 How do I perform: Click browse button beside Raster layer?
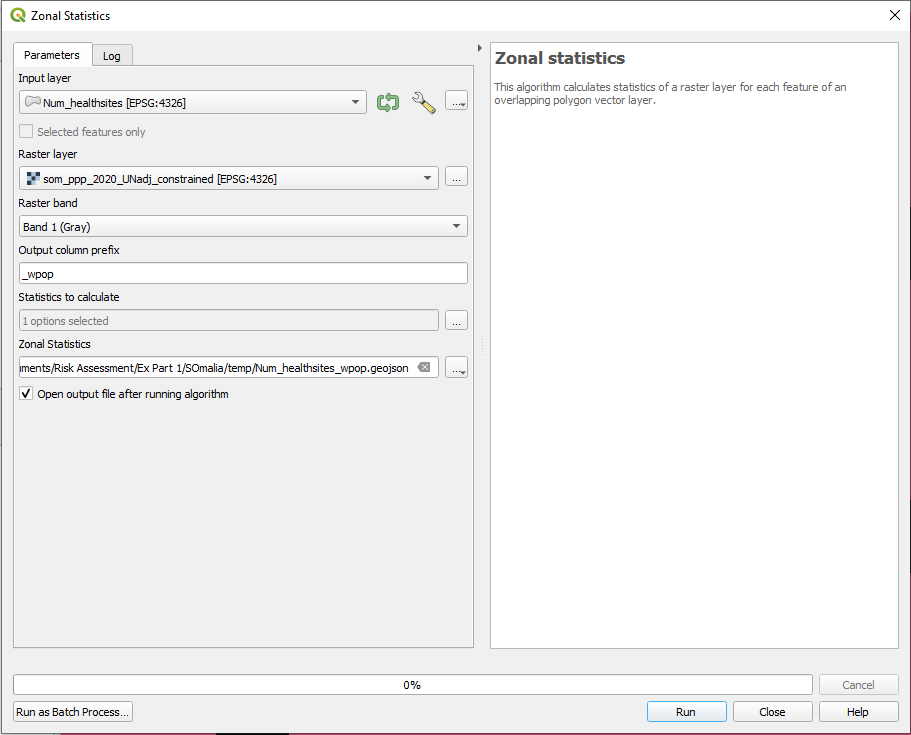456,178
